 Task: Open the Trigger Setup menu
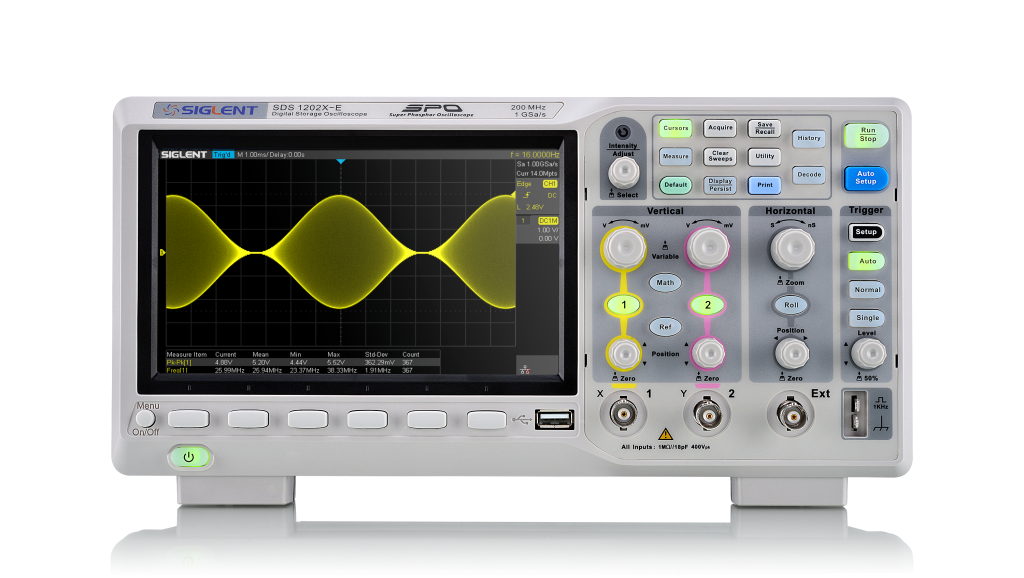click(866, 232)
